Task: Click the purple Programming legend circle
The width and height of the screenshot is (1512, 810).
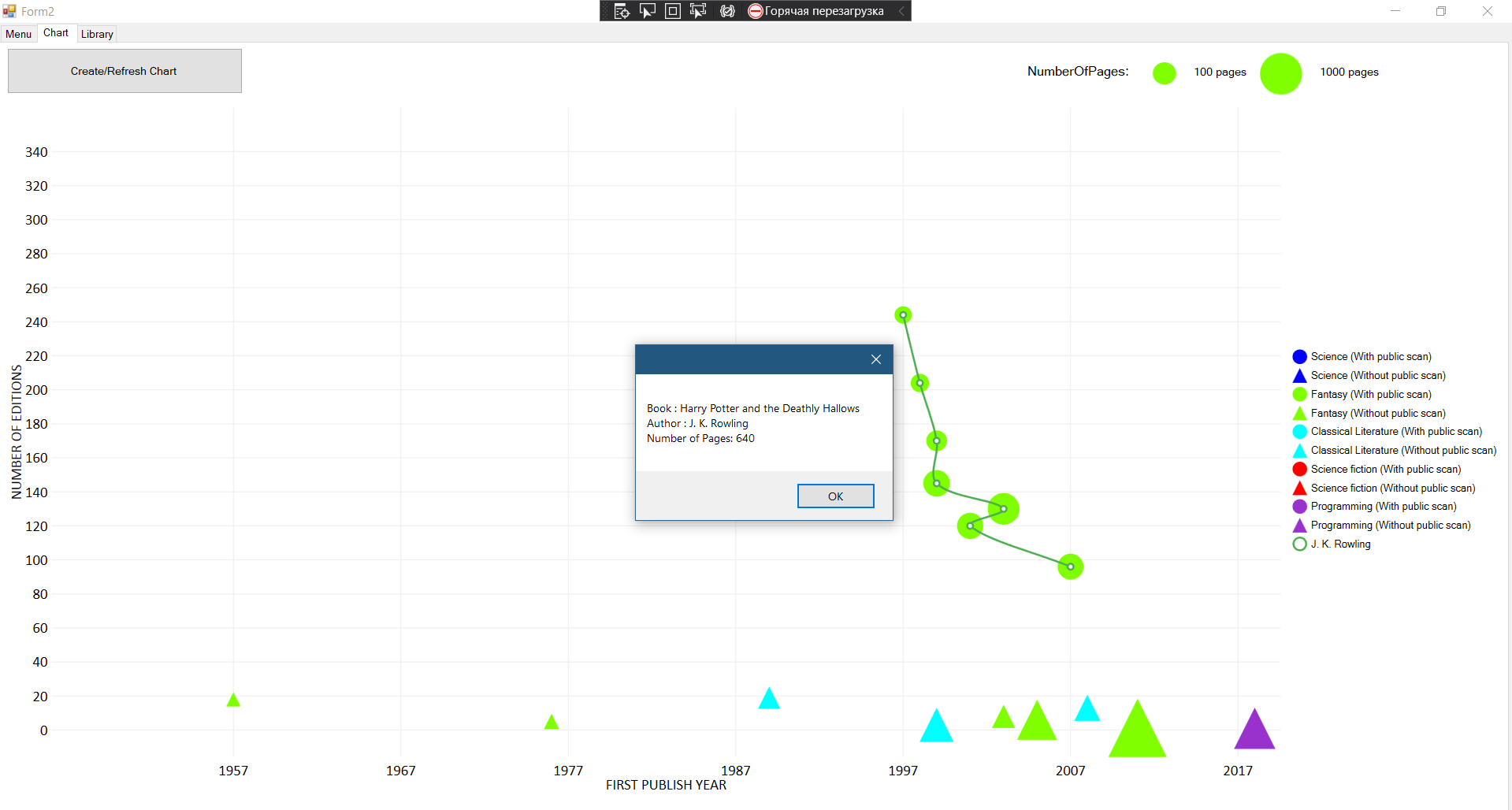Action: 1298,507
